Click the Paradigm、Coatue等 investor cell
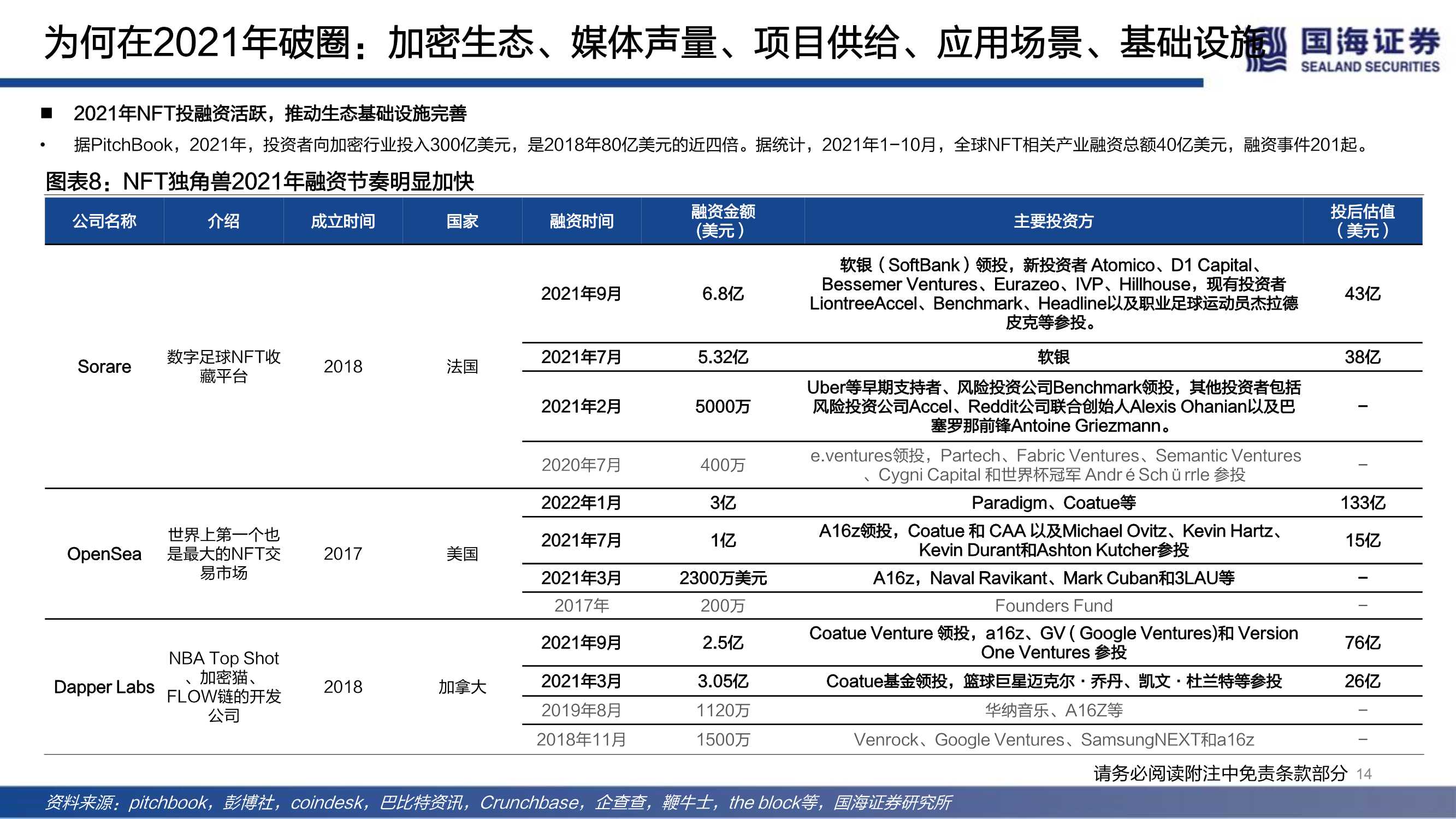 pos(1053,503)
